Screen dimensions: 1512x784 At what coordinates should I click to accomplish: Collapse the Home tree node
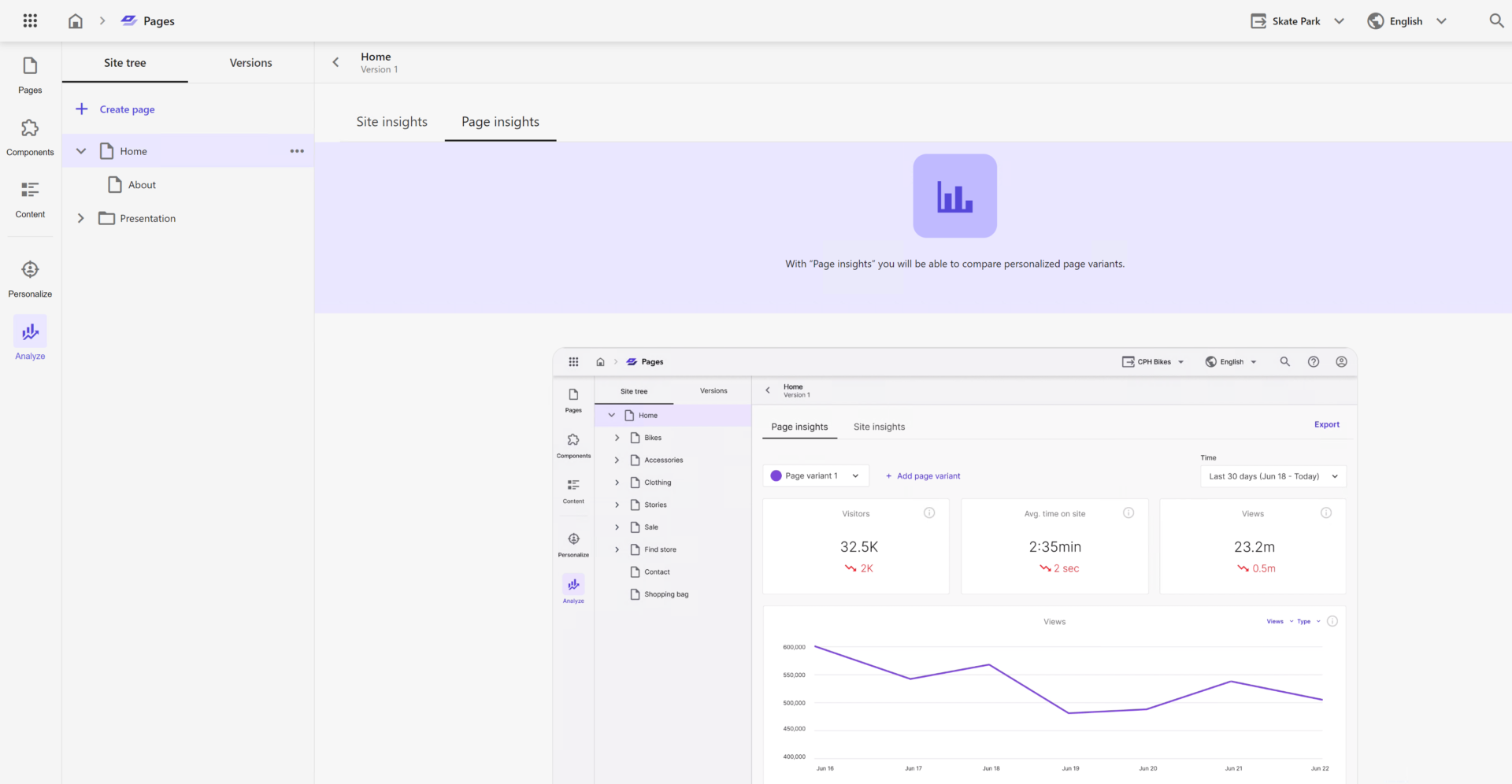(x=81, y=151)
